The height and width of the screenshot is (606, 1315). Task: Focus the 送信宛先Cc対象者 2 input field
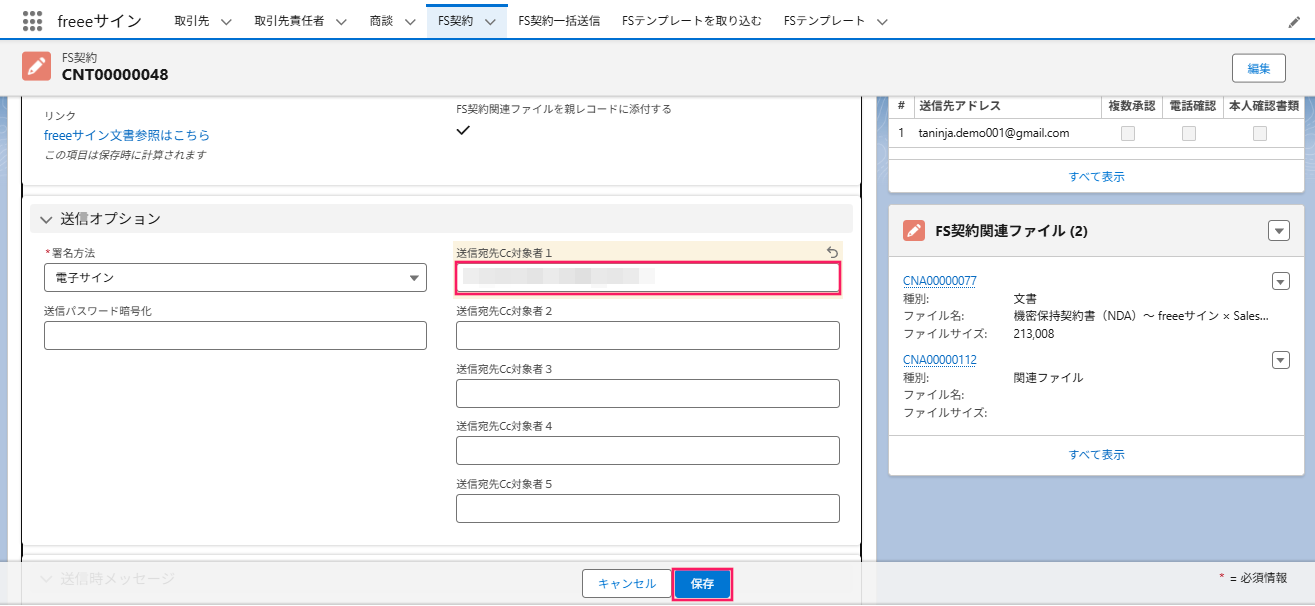tap(648, 336)
